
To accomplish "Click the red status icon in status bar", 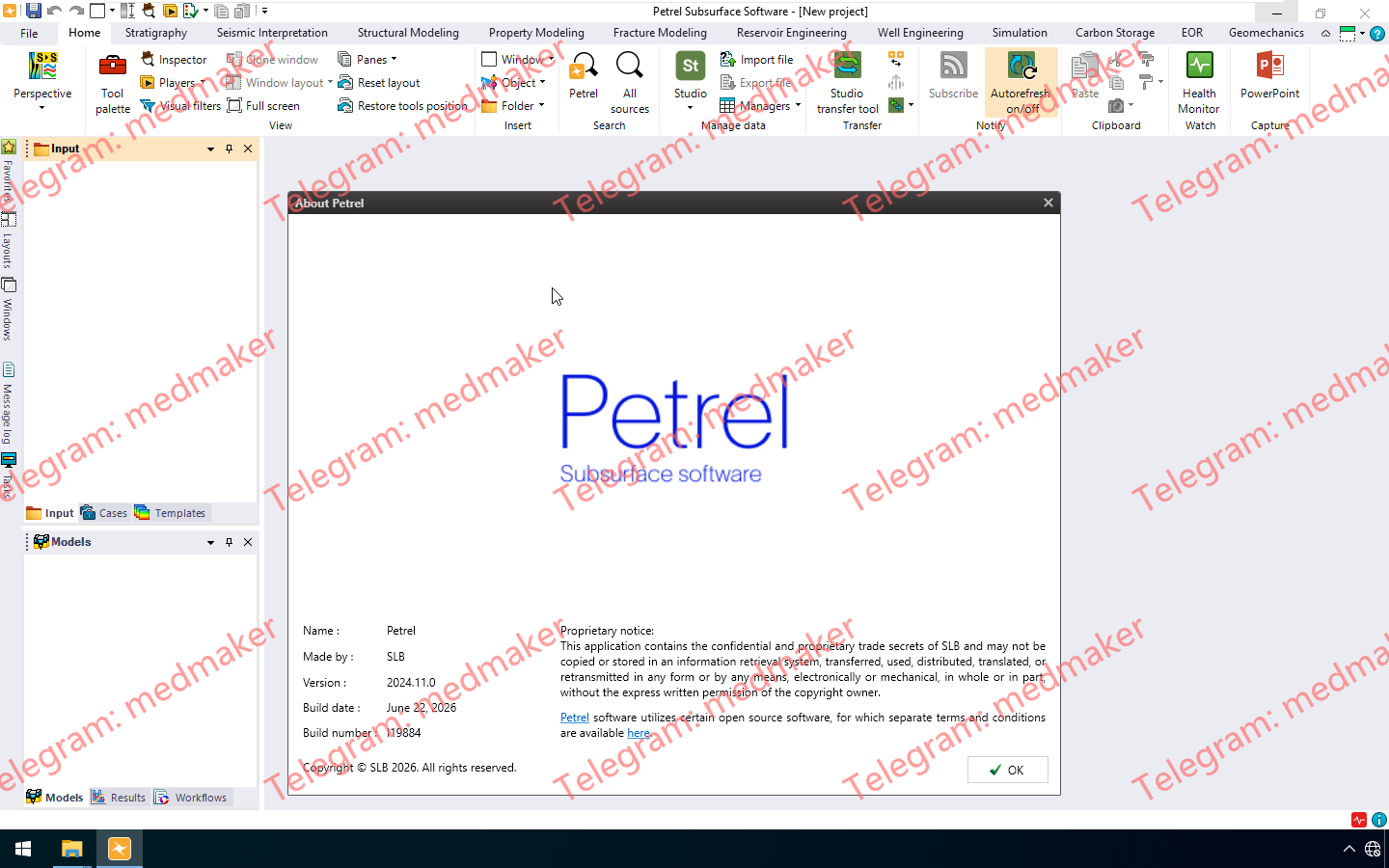I will click(1359, 820).
